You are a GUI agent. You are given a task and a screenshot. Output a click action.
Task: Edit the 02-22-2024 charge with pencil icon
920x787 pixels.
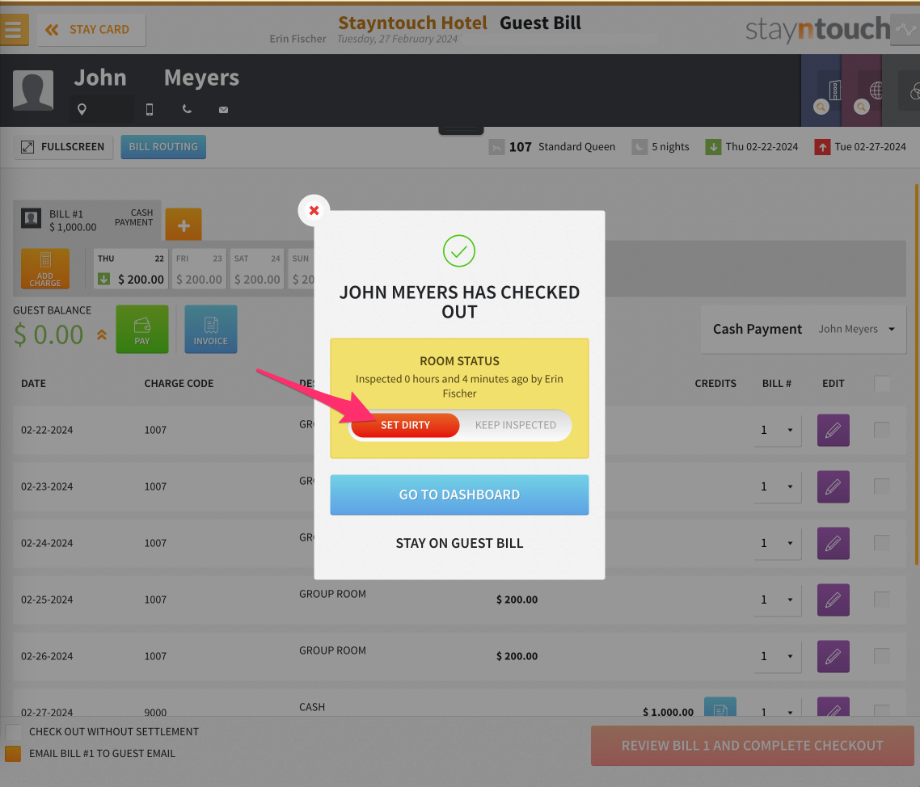833,430
